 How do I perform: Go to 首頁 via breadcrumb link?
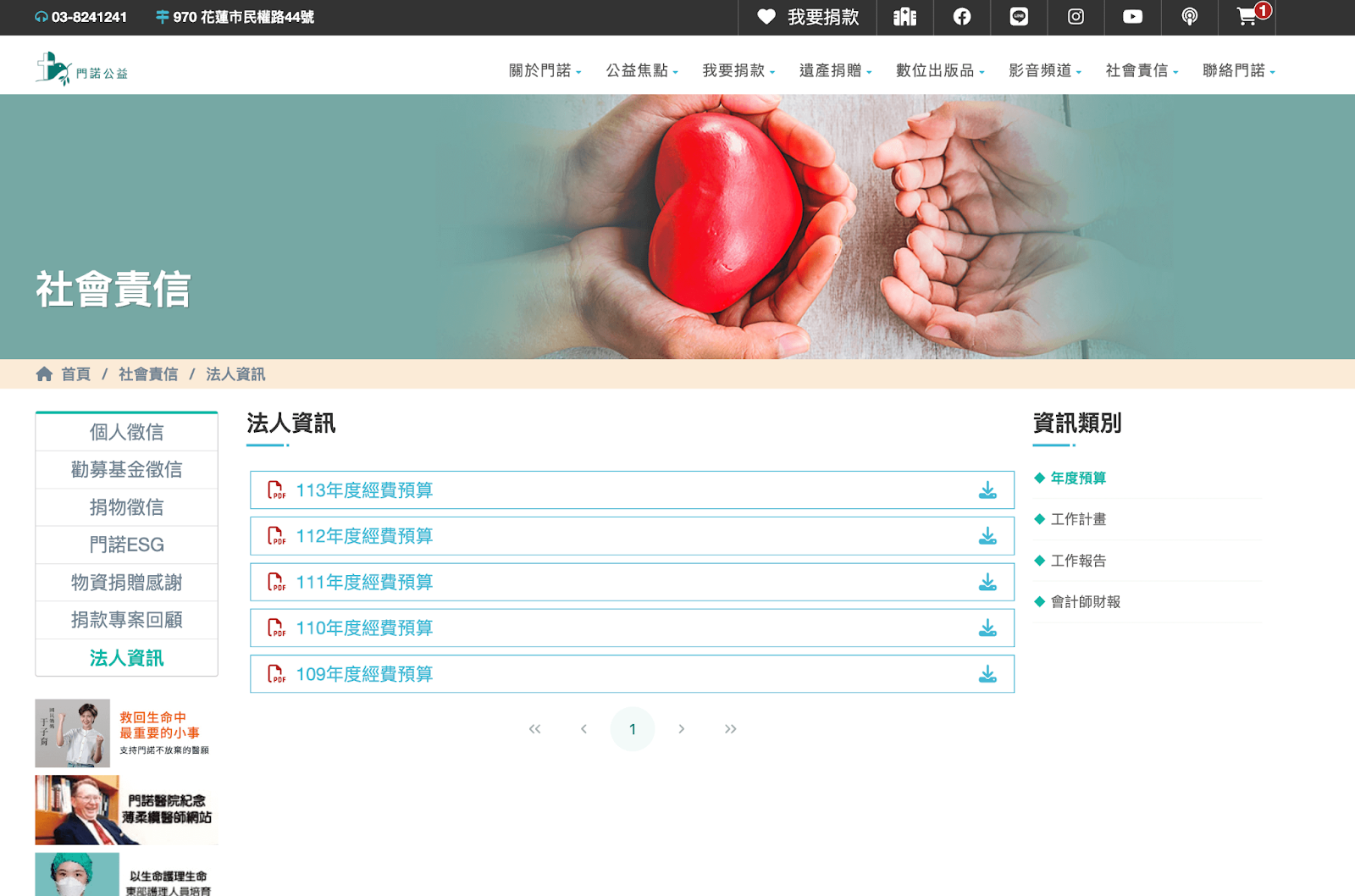[x=76, y=374]
